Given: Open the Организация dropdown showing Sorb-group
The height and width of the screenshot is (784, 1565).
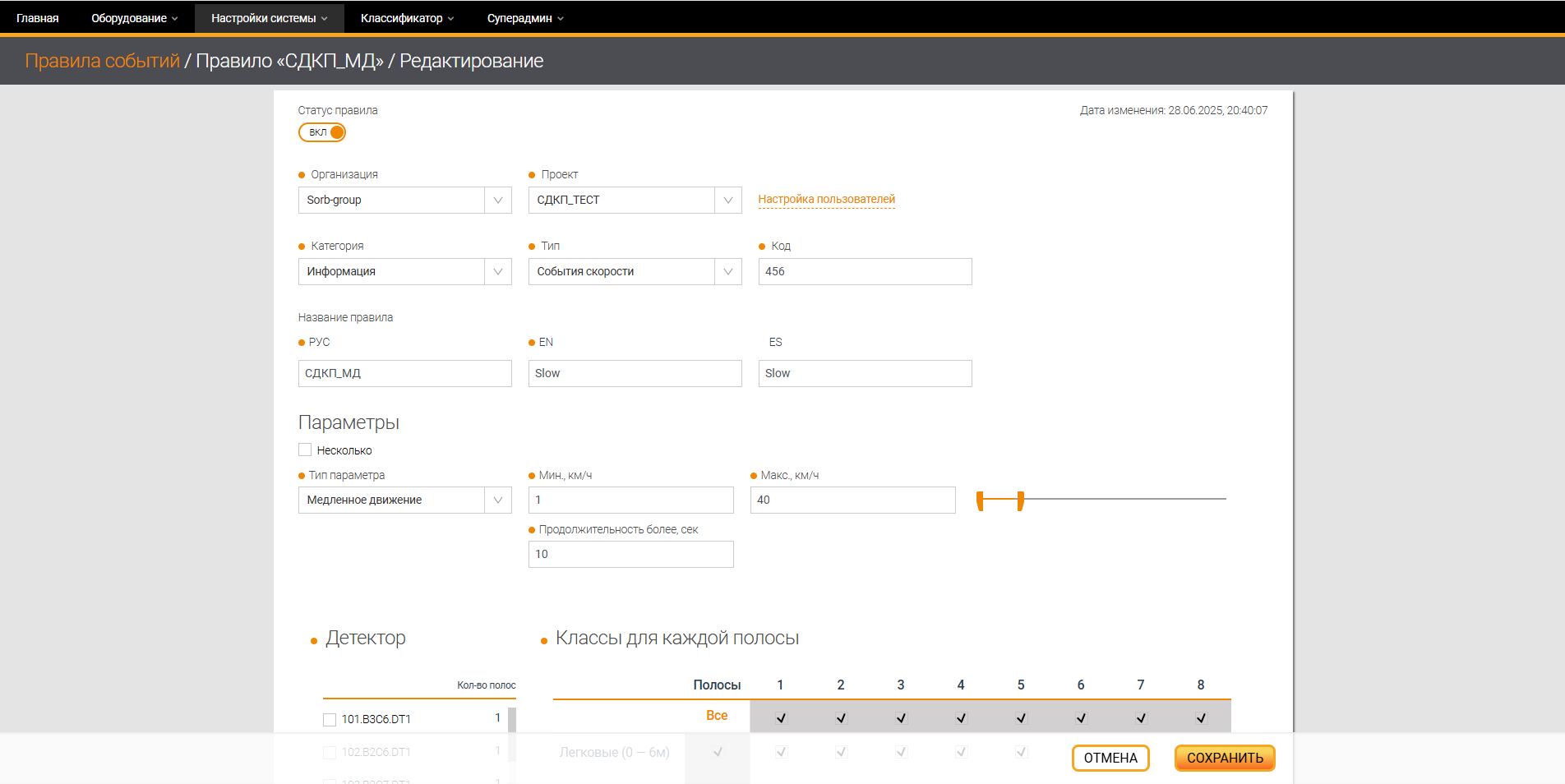Looking at the screenshot, I should point(498,200).
